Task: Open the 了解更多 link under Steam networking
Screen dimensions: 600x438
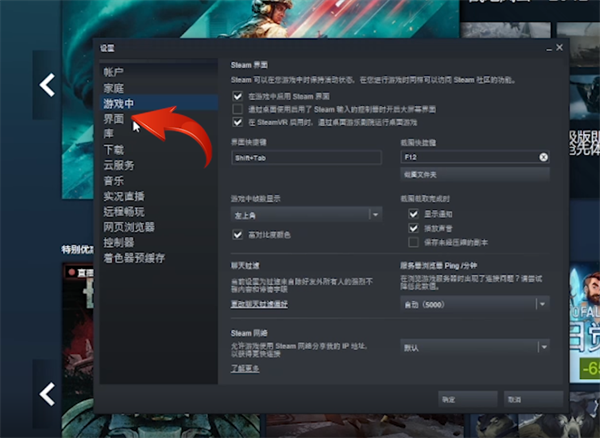Action: click(245, 368)
